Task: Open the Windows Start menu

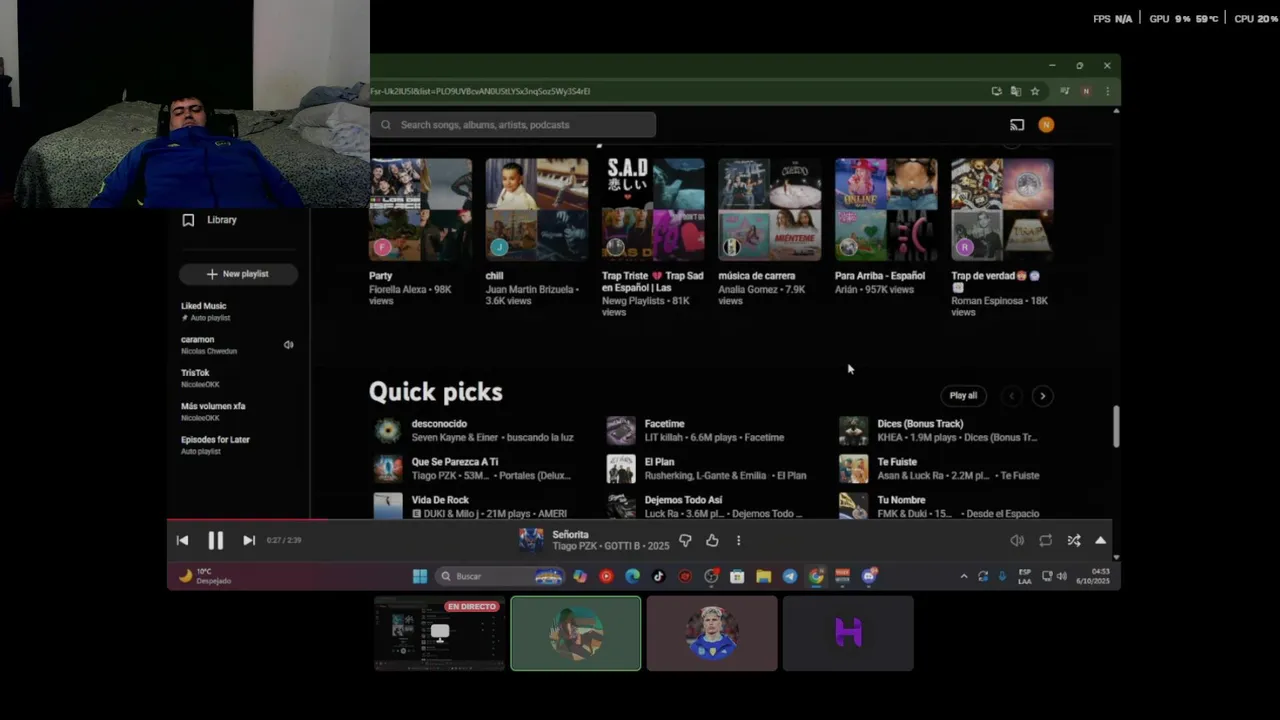Action: click(x=420, y=576)
